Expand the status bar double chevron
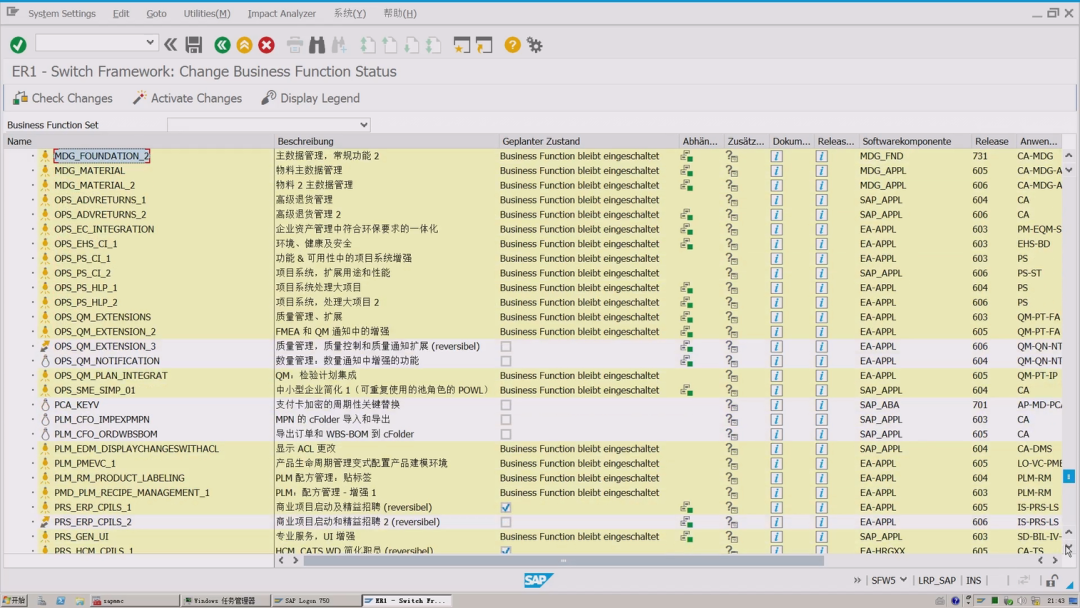Screen dimensions: 1080x608 coord(857,580)
